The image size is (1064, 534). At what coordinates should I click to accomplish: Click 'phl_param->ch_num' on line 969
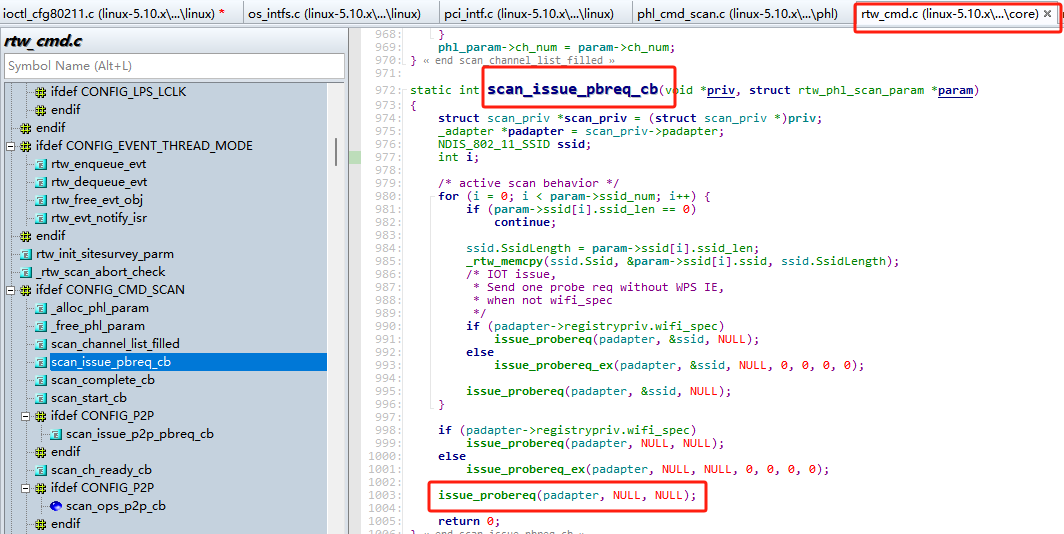[501, 47]
